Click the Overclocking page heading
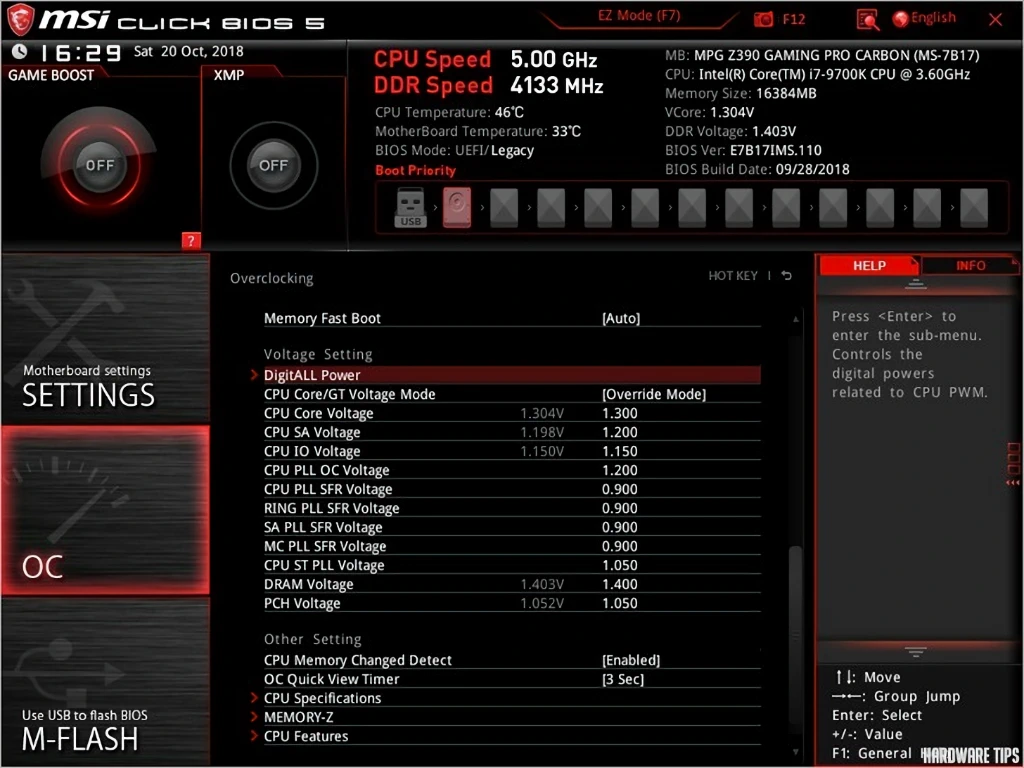This screenshot has height=768, width=1024. [272, 278]
